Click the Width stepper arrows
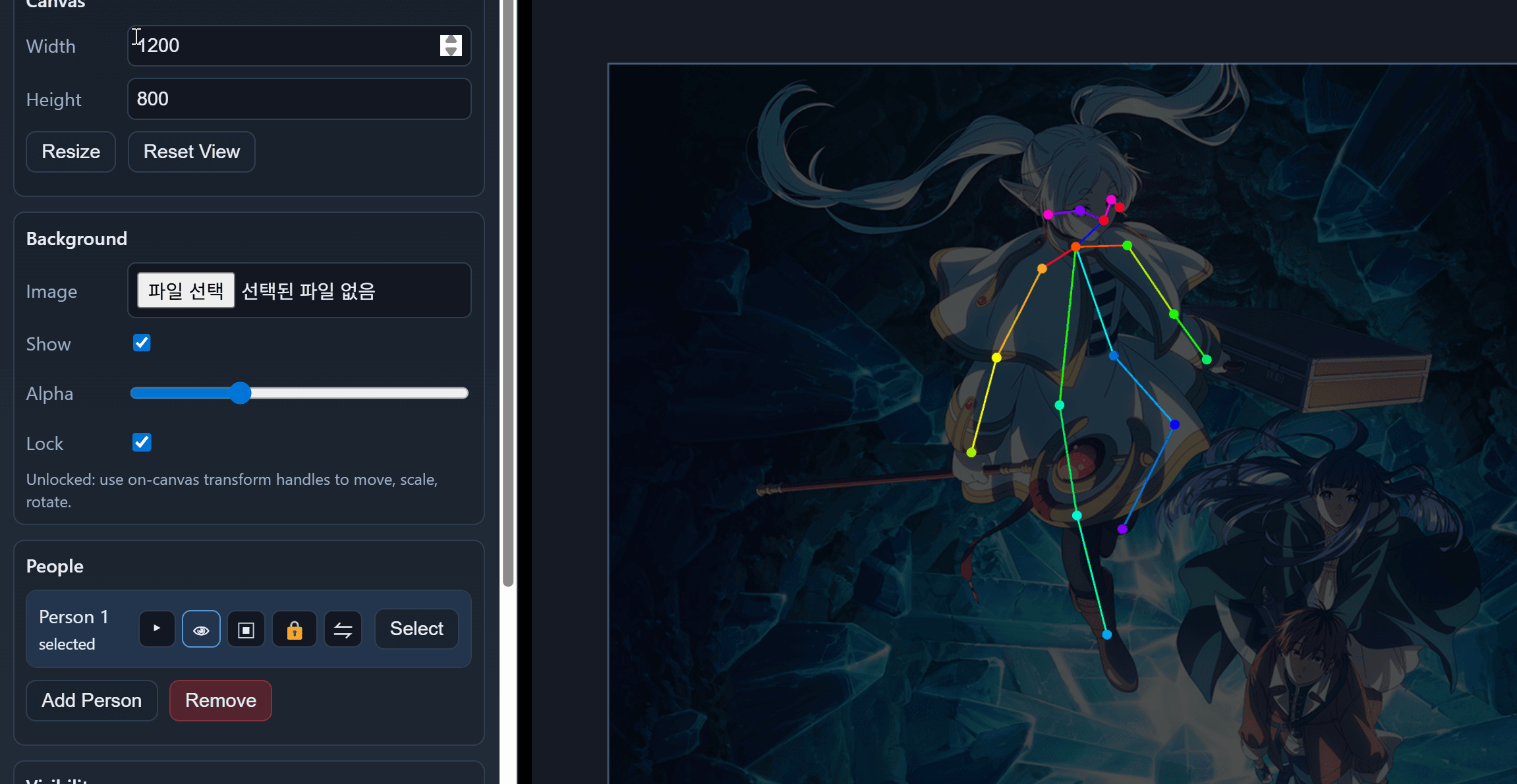The width and height of the screenshot is (1517, 784). (451, 45)
